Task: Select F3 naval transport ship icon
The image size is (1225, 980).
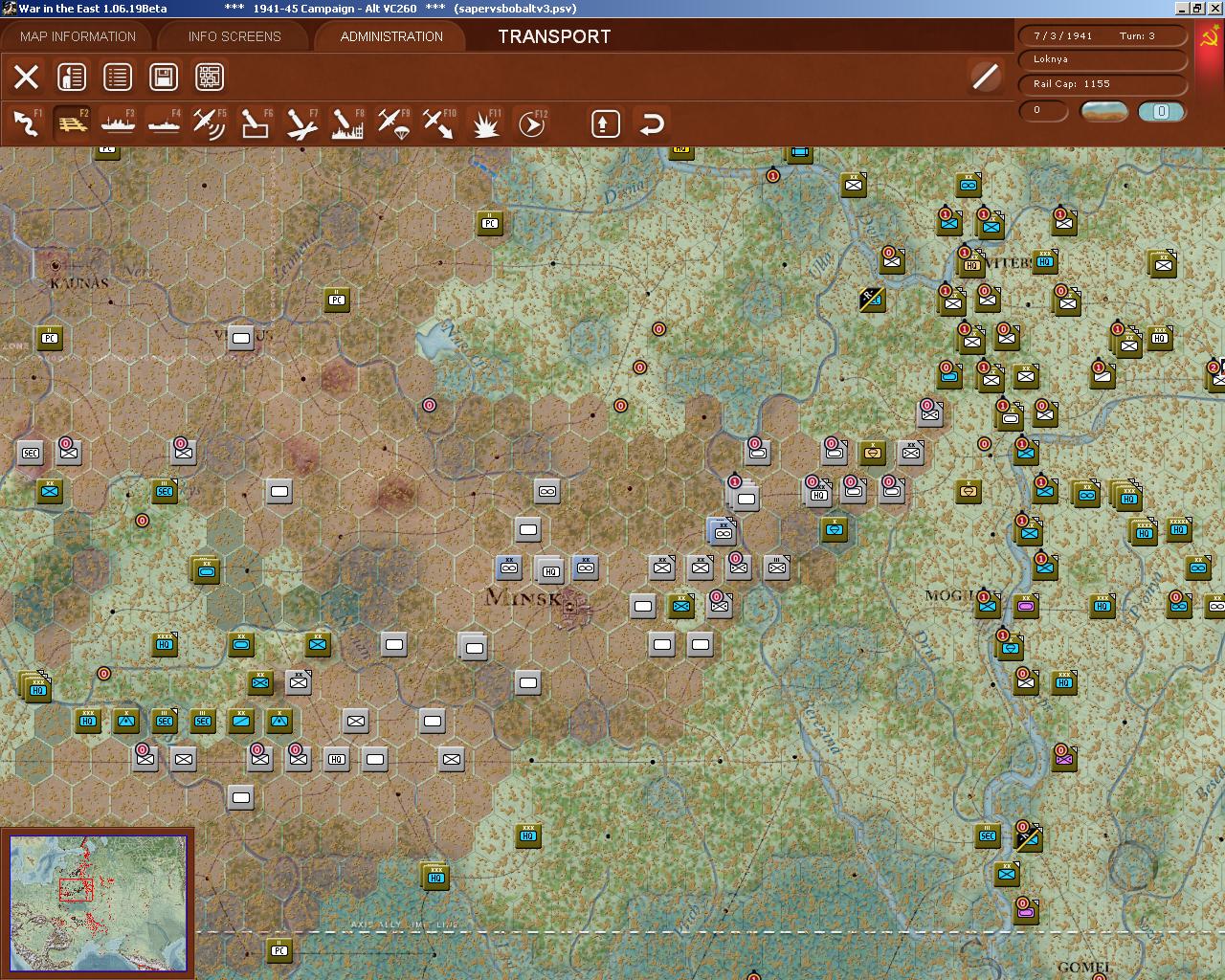Action: point(119,123)
